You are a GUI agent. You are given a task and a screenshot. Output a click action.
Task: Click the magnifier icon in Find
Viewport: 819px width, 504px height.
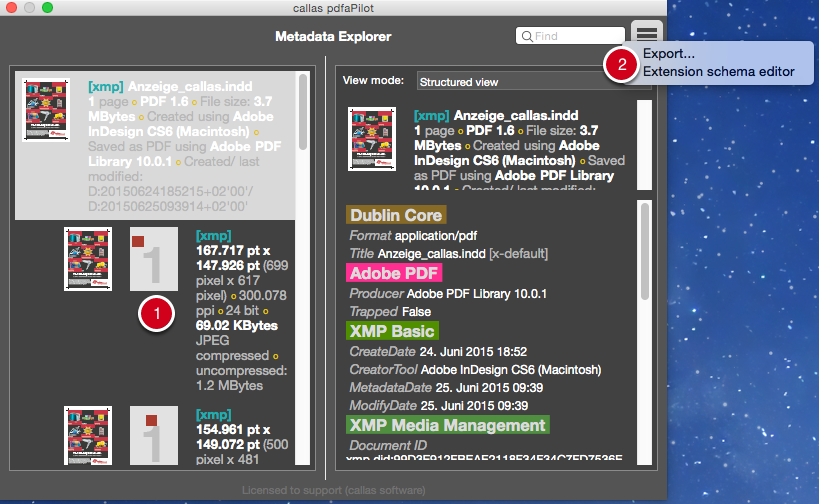point(527,36)
